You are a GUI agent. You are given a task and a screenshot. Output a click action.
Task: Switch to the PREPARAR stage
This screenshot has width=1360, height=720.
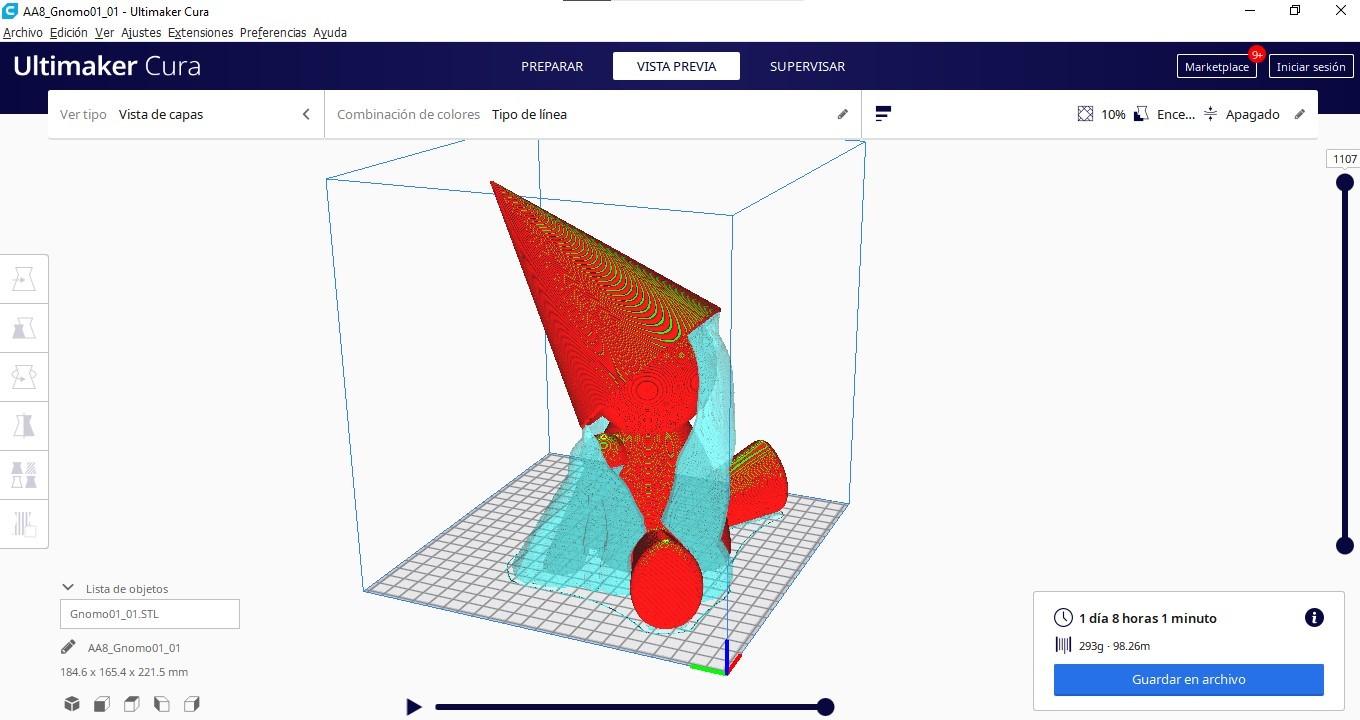(x=552, y=66)
